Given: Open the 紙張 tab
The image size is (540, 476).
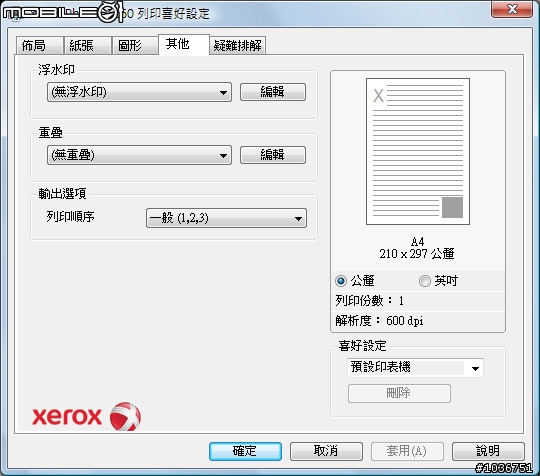Looking at the screenshot, I should pyautogui.click(x=87, y=45).
